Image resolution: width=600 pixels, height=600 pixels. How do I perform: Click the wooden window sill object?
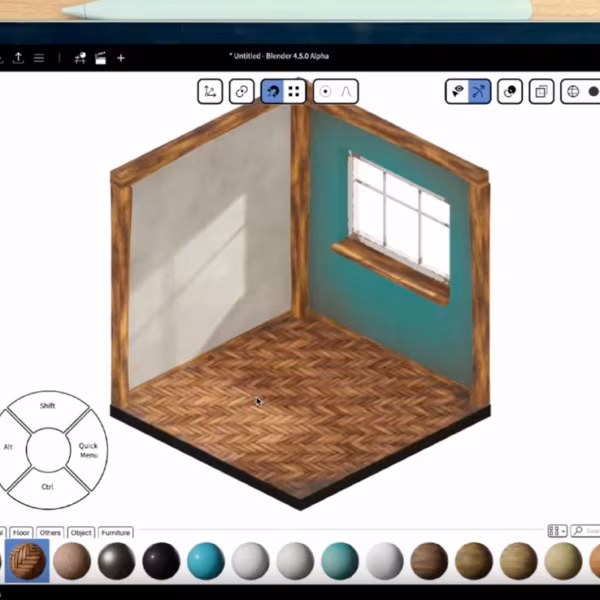click(390, 271)
